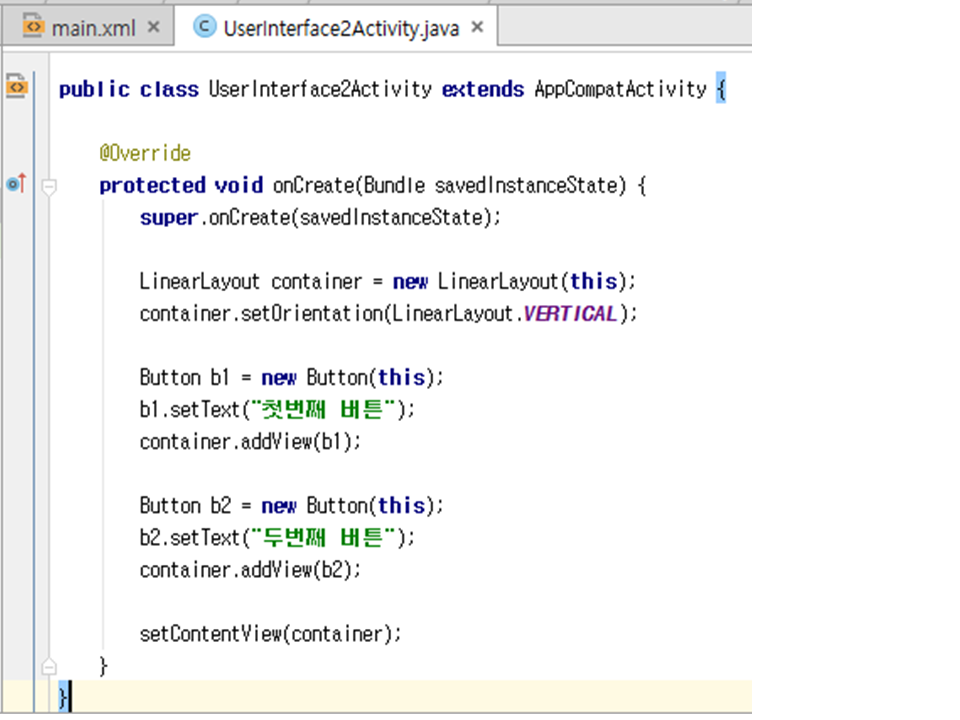Click the super.onCreate call line

click(318, 217)
